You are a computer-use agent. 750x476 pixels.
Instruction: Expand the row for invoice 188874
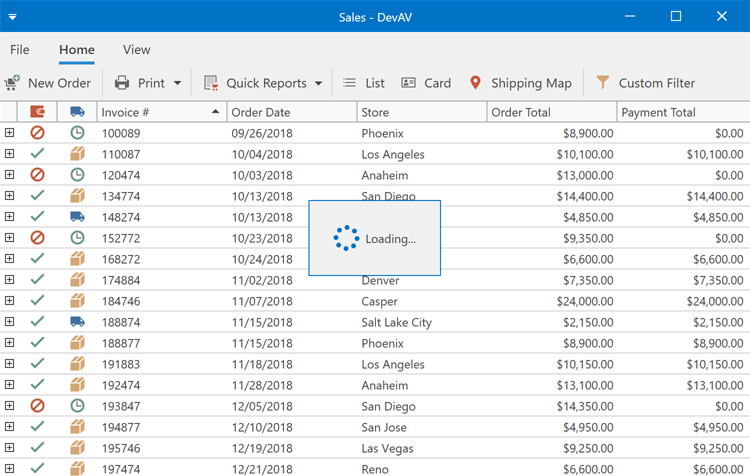coord(9,322)
